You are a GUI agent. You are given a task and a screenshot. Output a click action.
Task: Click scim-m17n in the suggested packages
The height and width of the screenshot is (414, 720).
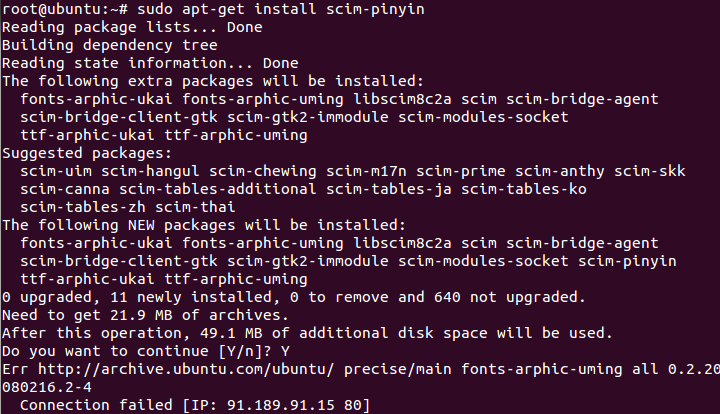coord(366,172)
